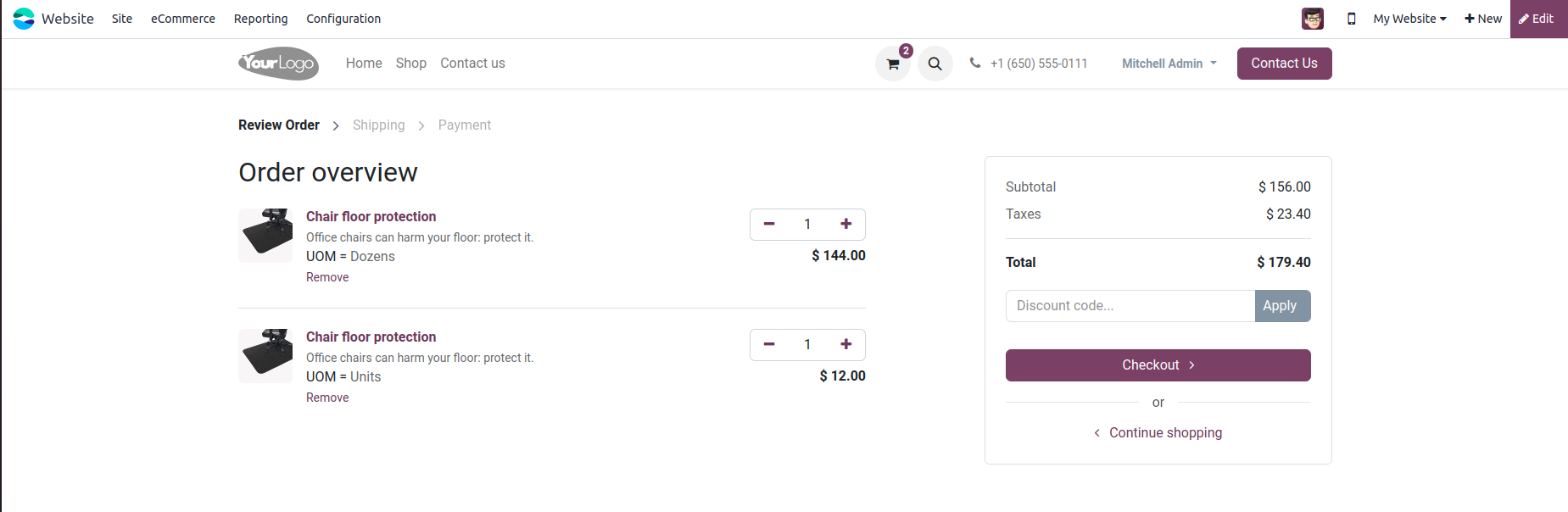Viewport: 1568px width, 512px height.
Task: Decrease quantity of Units chair protection
Action: (x=769, y=344)
